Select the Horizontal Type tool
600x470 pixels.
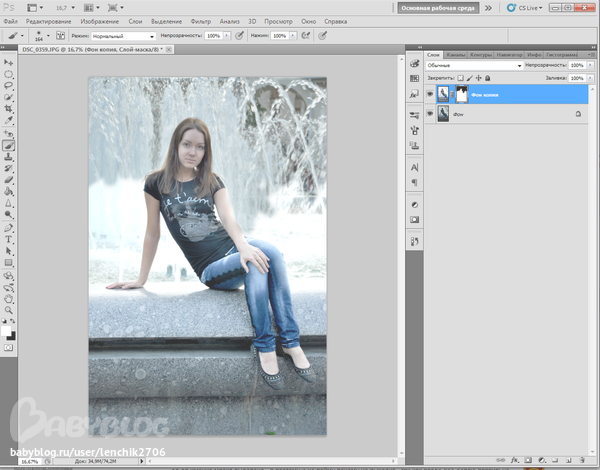pyautogui.click(x=9, y=239)
